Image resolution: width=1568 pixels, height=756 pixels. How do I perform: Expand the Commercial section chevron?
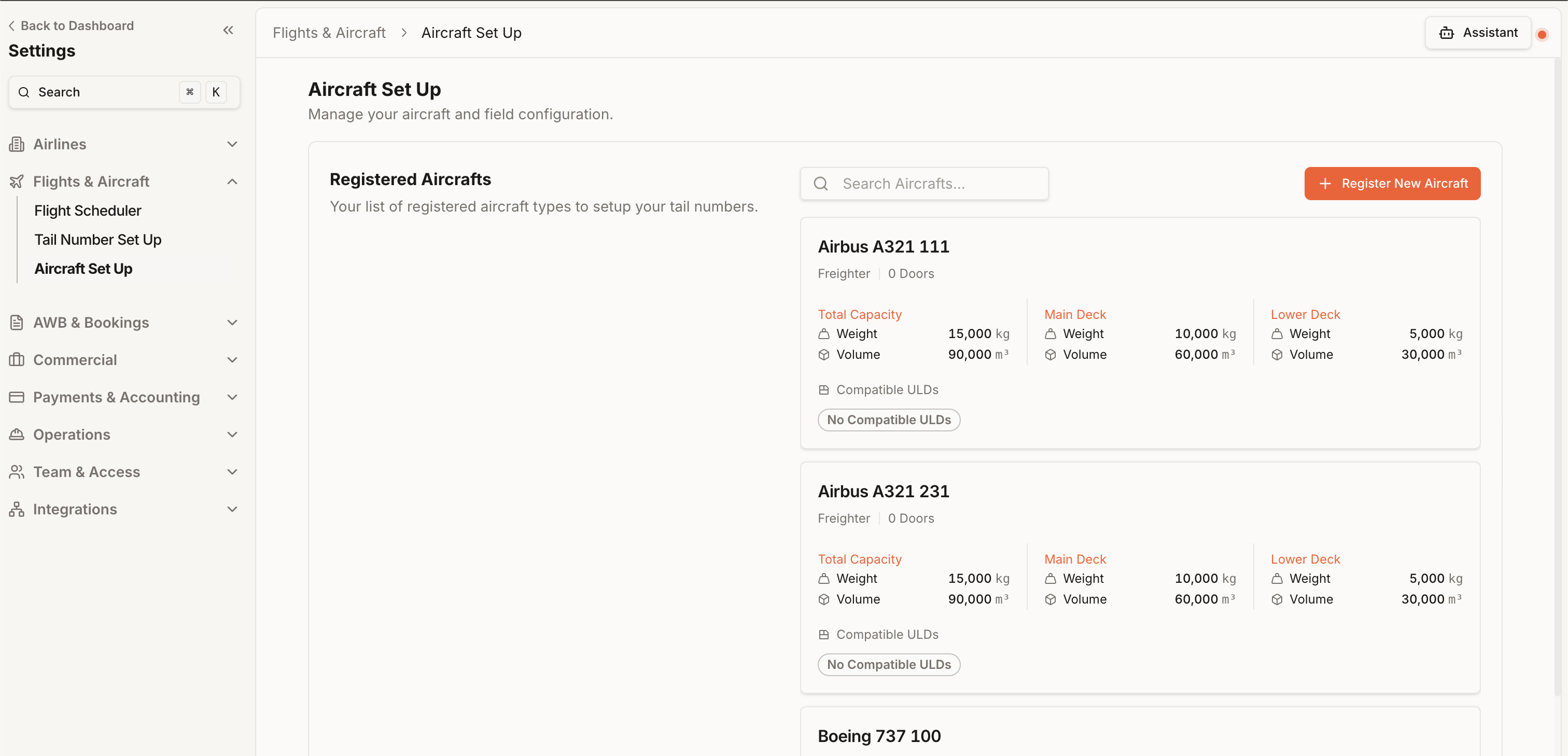coord(232,360)
